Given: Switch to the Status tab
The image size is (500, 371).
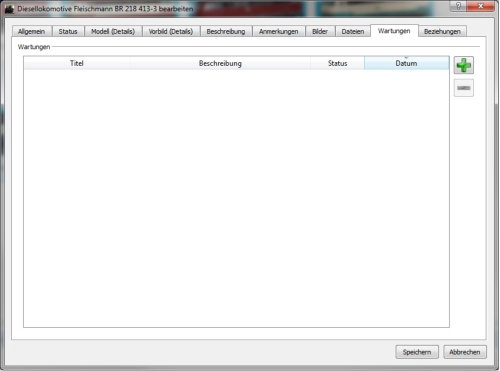Looking at the screenshot, I should pos(68,31).
